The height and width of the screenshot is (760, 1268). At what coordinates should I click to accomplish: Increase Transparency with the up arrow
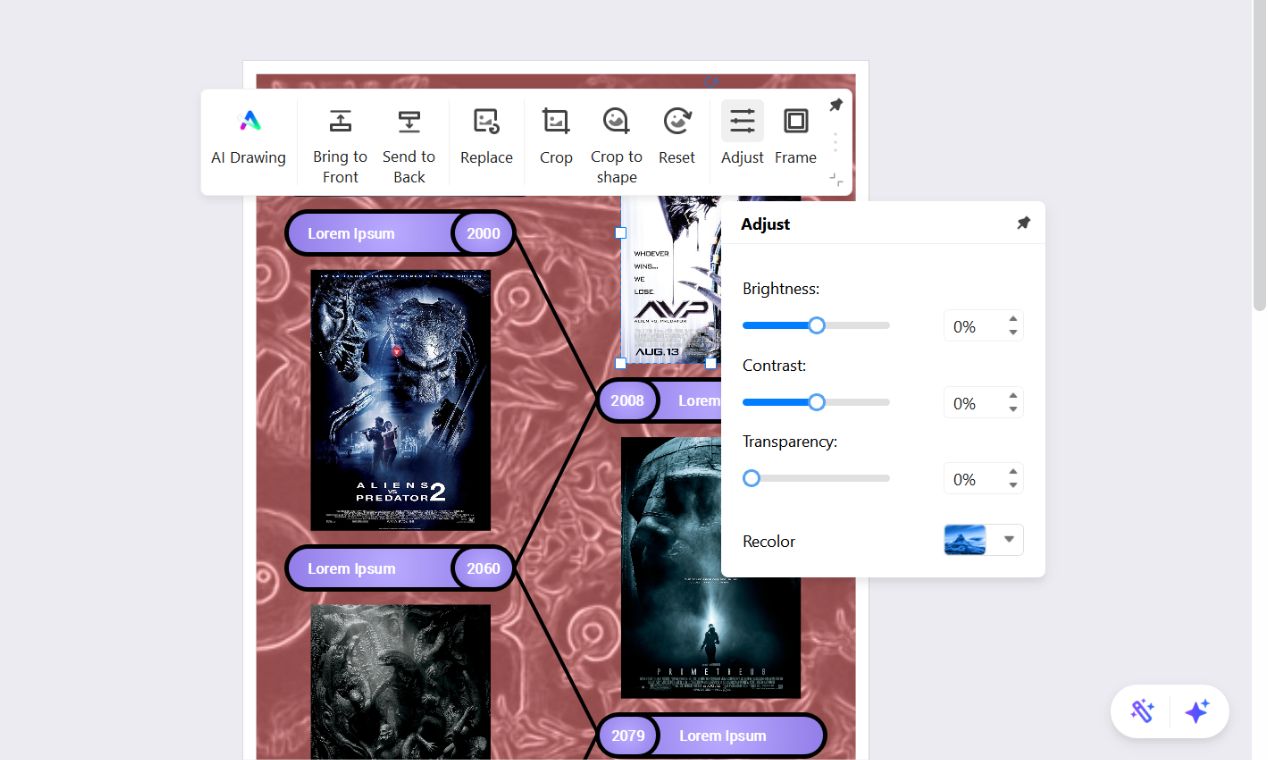pyautogui.click(x=1013, y=472)
